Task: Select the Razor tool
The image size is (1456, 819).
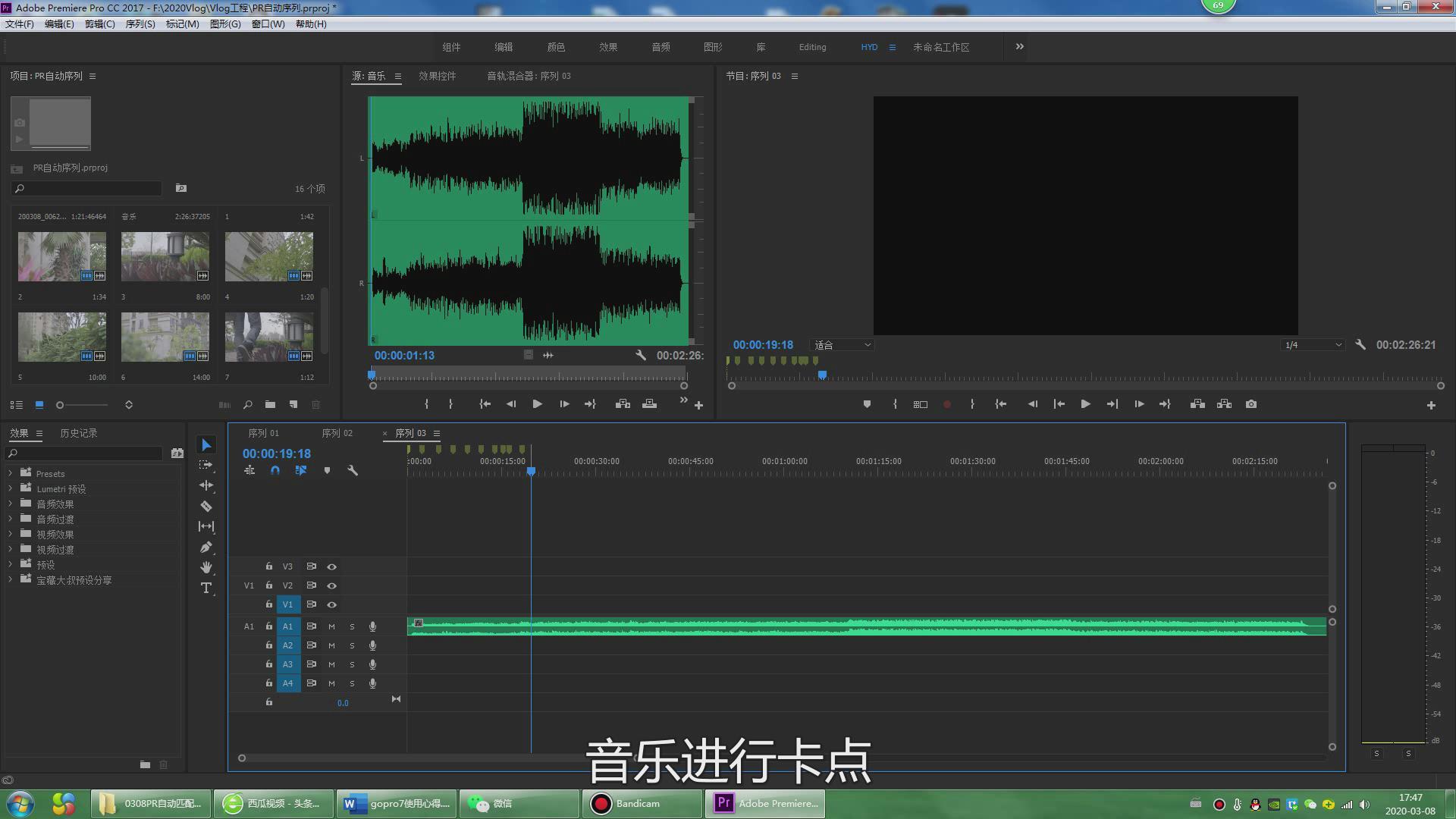Action: (x=206, y=506)
